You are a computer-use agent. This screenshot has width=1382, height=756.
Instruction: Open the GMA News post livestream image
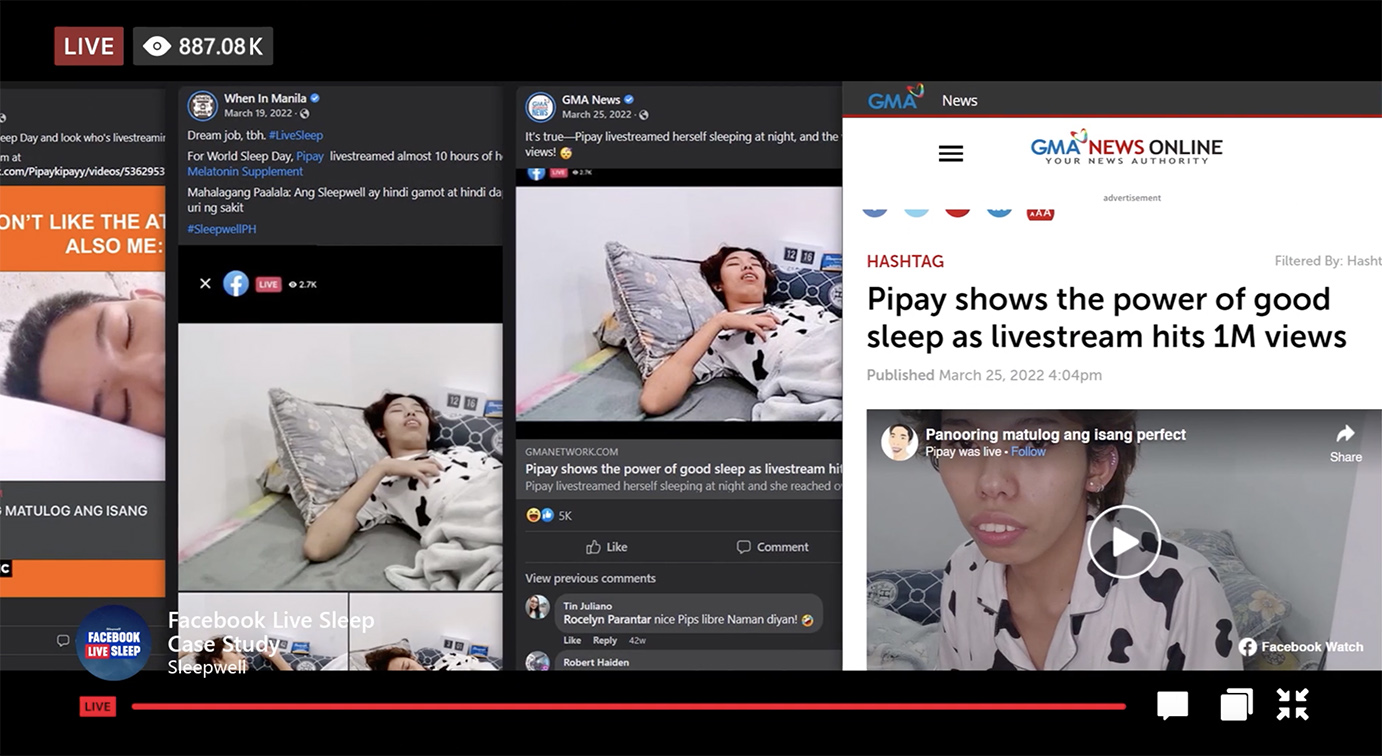coord(679,303)
